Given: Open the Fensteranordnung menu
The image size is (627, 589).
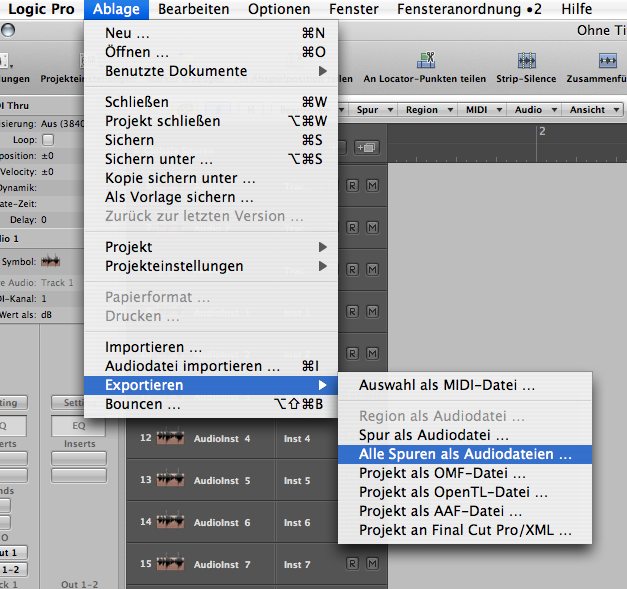Looking at the screenshot, I should 469,9.
